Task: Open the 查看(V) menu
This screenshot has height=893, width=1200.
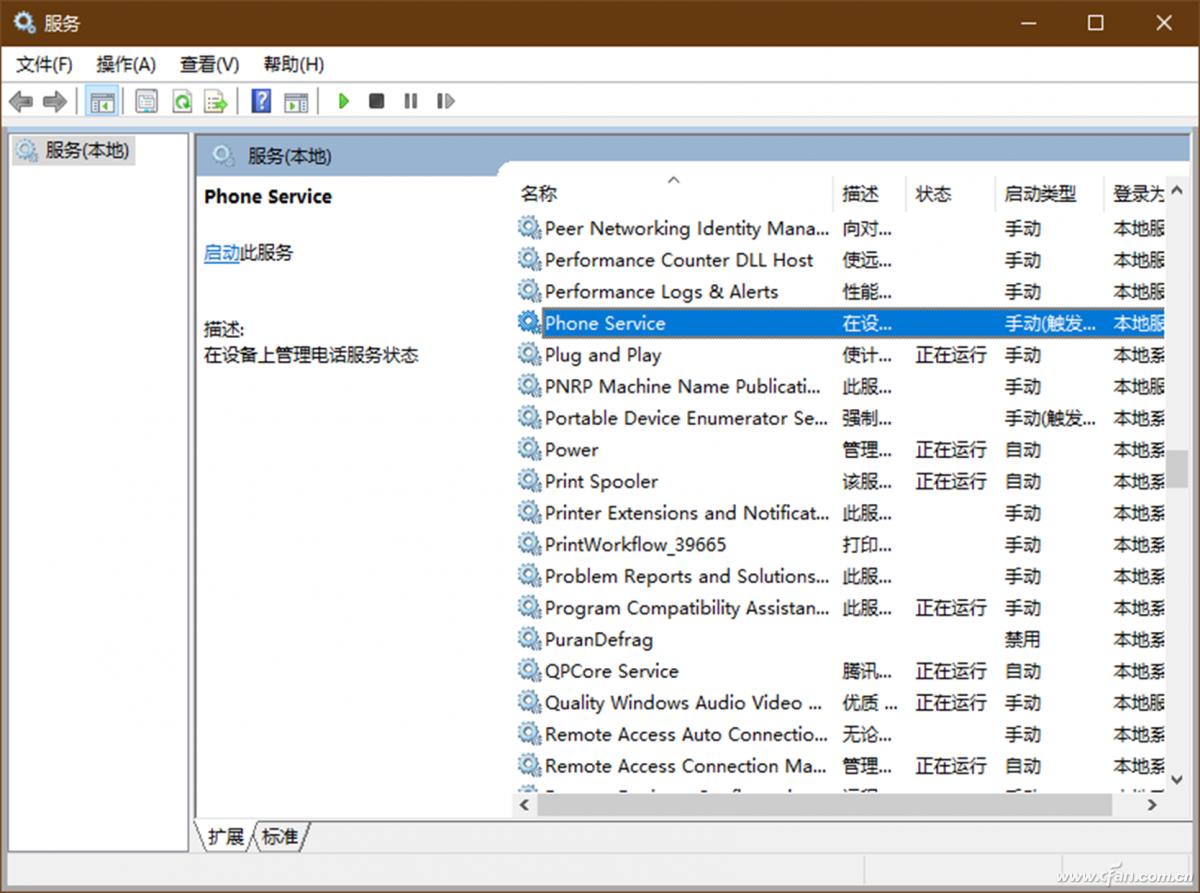Action: tap(209, 65)
